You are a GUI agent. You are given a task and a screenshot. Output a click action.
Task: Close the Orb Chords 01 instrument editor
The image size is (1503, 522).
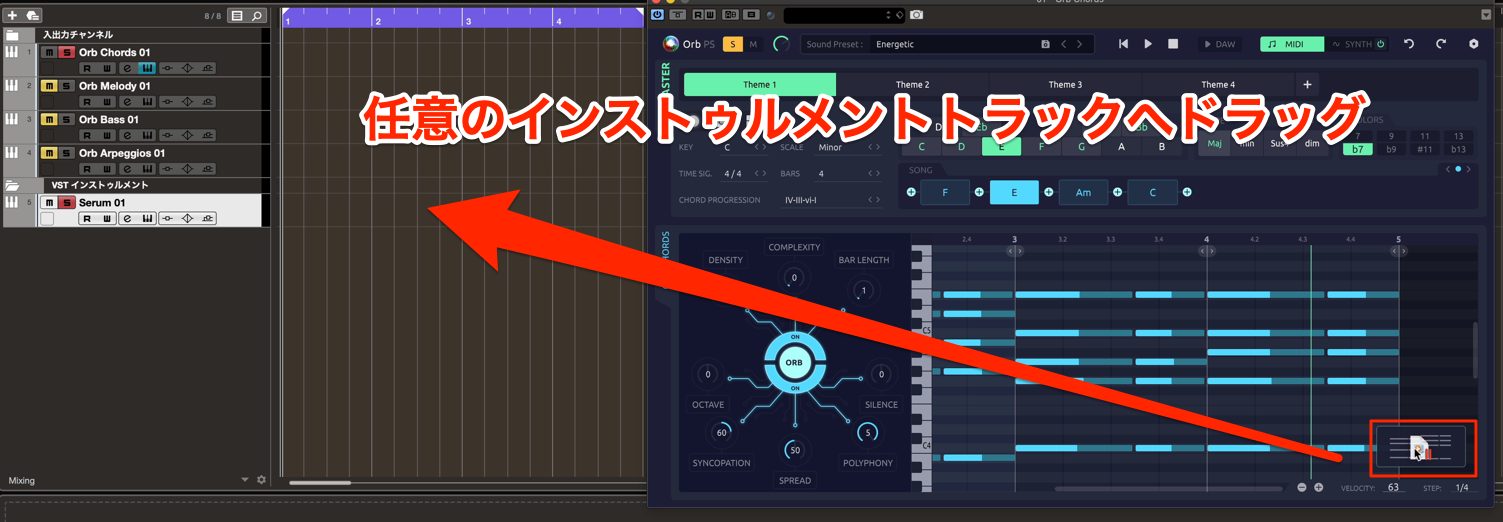click(x=147, y=68)
